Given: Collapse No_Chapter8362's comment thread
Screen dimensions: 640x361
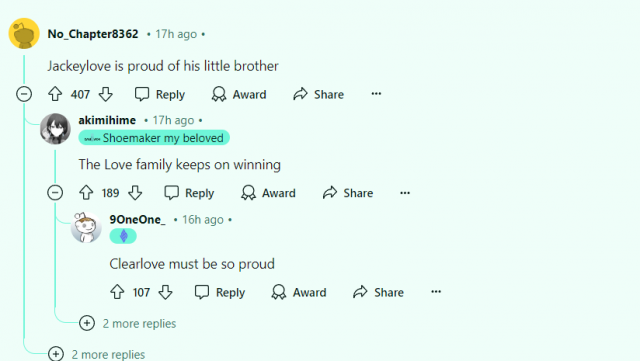Looking at the screenshot, I should click(24, 94).
